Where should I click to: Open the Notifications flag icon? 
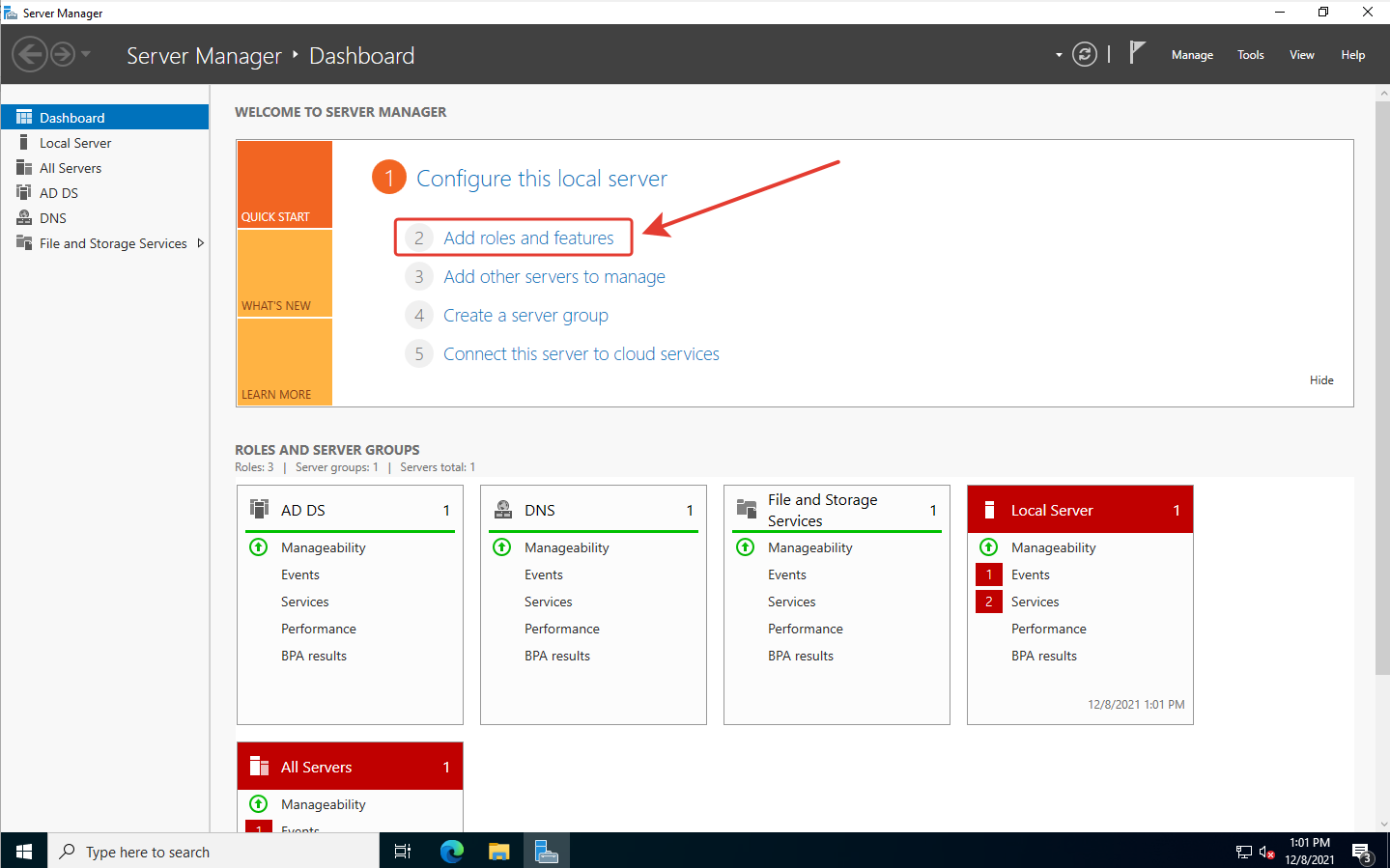[x=1137, y=53]
